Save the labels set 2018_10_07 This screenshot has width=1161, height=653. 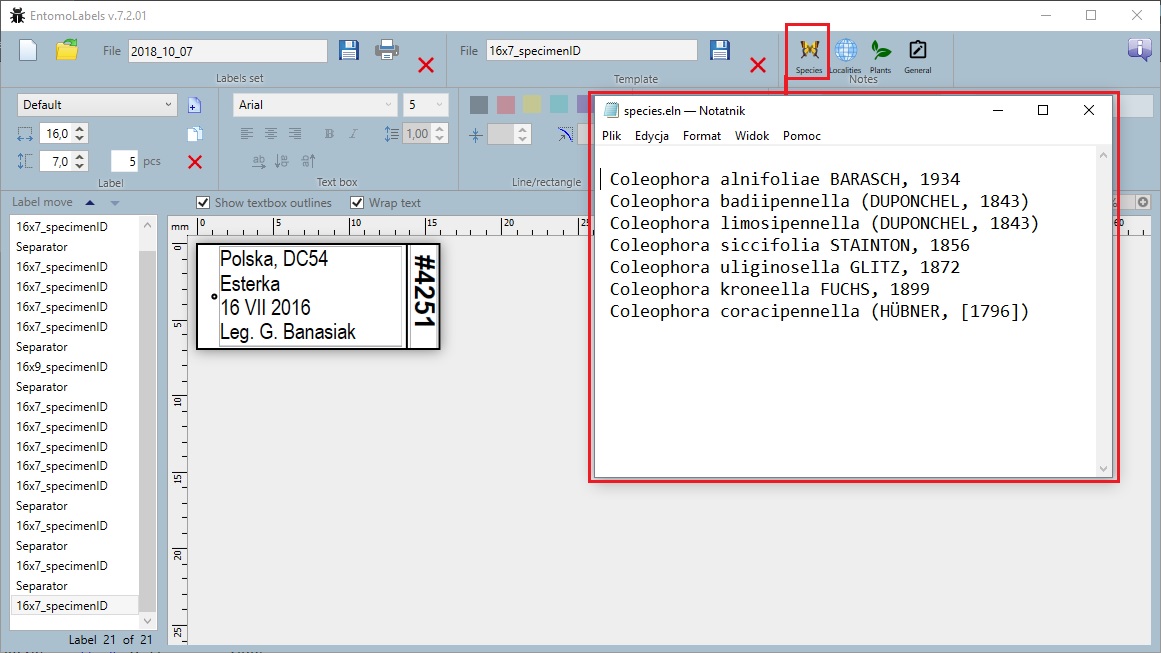click(348, 50)
